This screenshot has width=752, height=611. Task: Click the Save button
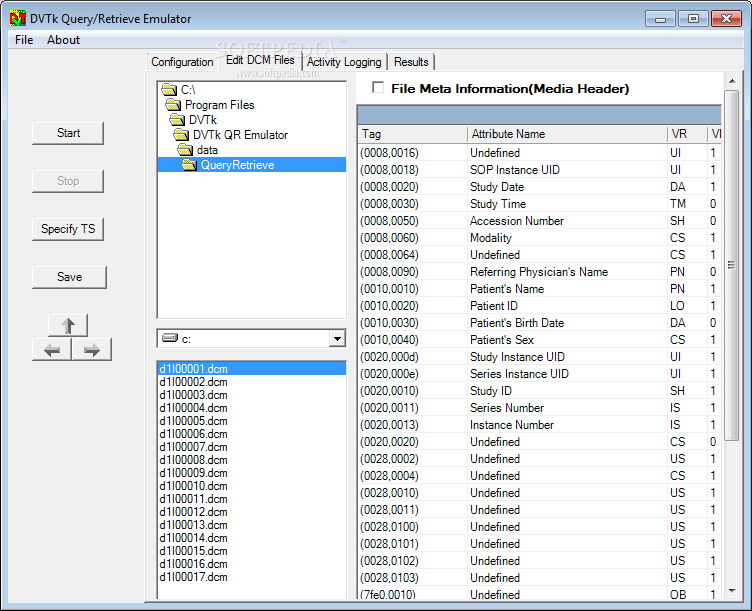point(69,277)
